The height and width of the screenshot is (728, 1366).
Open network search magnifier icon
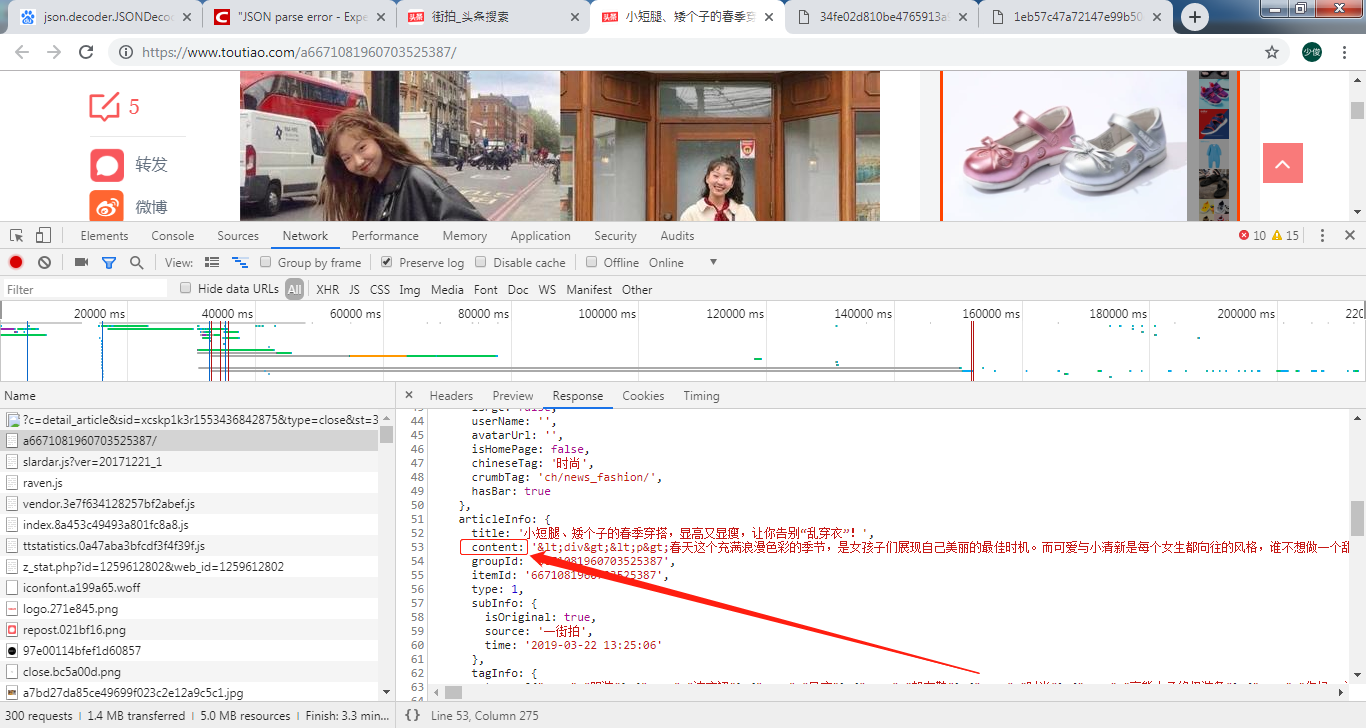(x=136, y=262)
